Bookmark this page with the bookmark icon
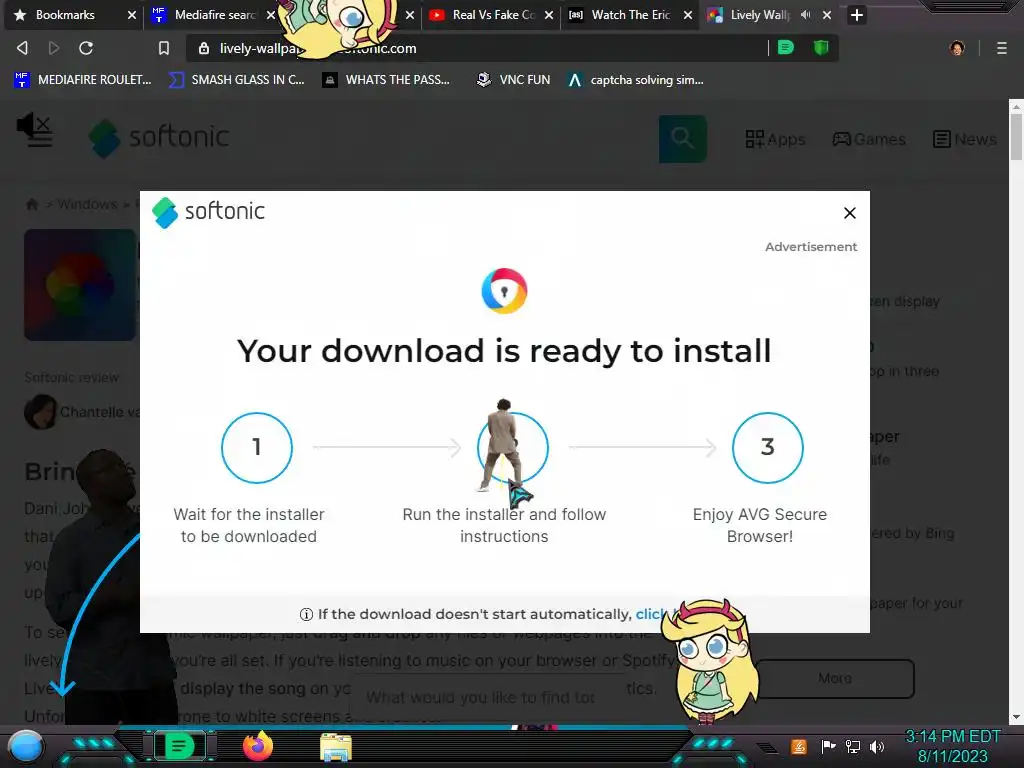Screen dimensions: 1024x768 pos(164,48)
